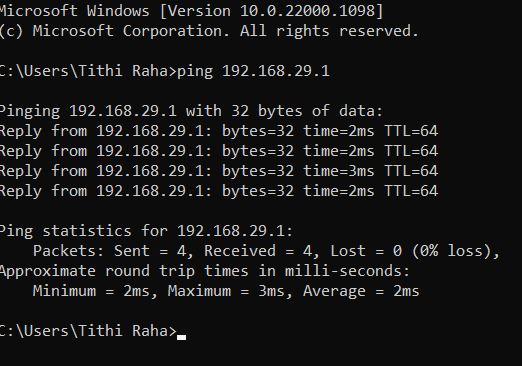Viewport: 522px width, 366px height.
Task: Click the Microsoft Windows version line
Action: 191,11
